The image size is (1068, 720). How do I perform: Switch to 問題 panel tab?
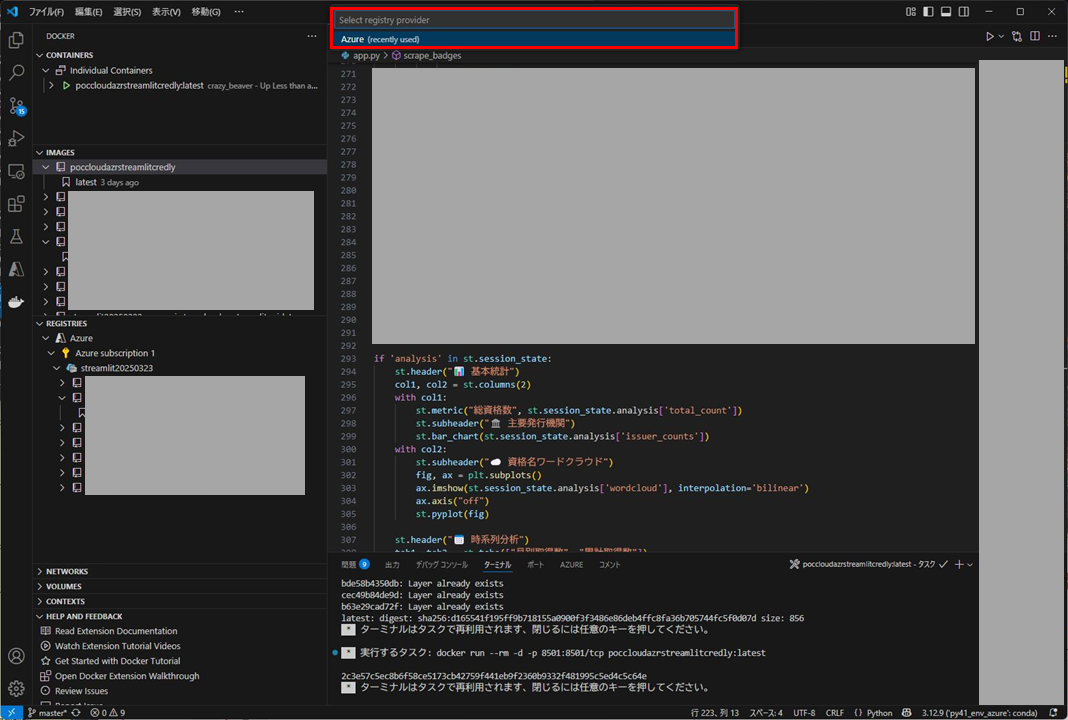click(x=355, y=564)
